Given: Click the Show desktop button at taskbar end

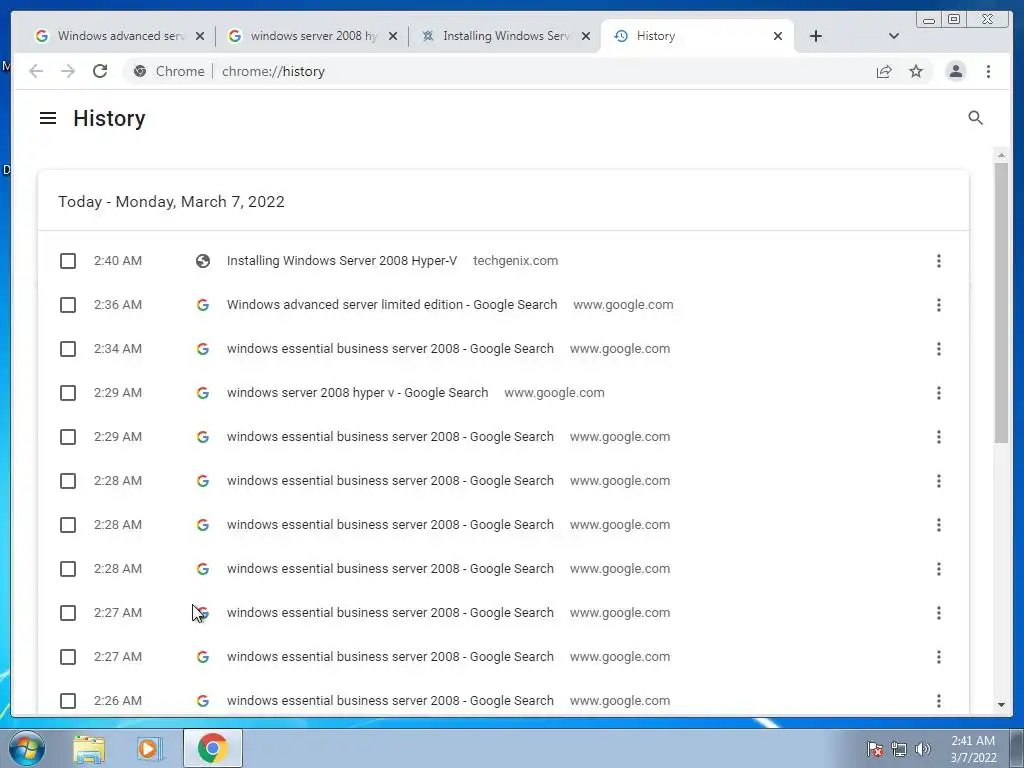Looking at the screenshot, I should click(1017, 749).
